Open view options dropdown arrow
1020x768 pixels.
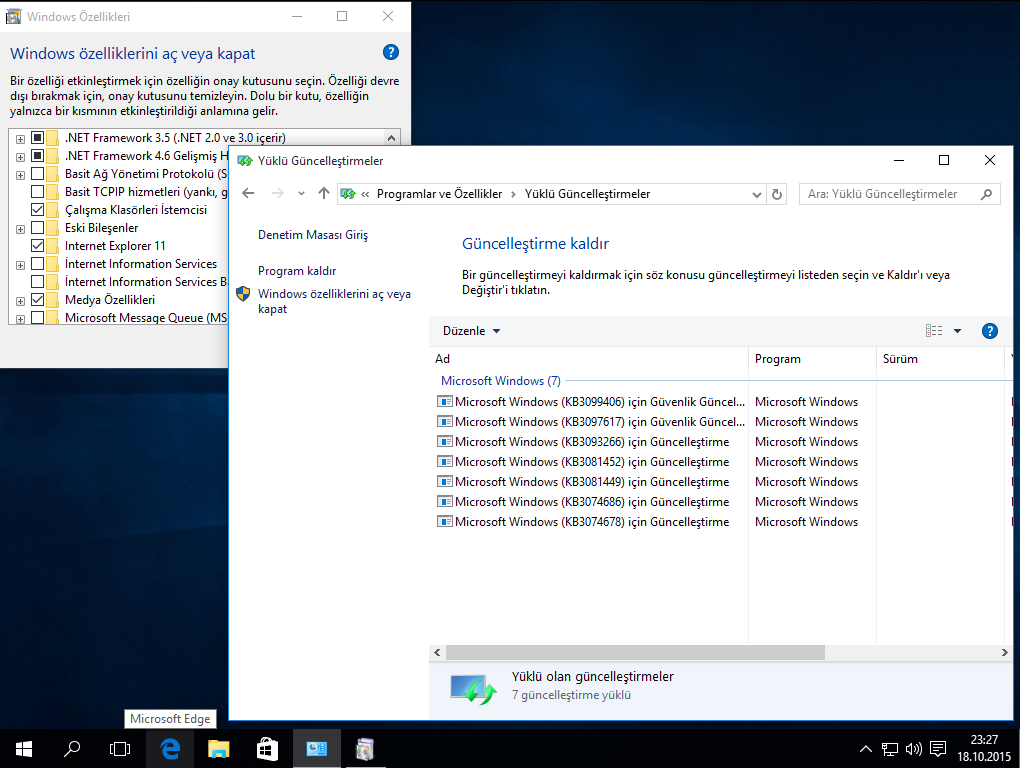click(958, 331)
